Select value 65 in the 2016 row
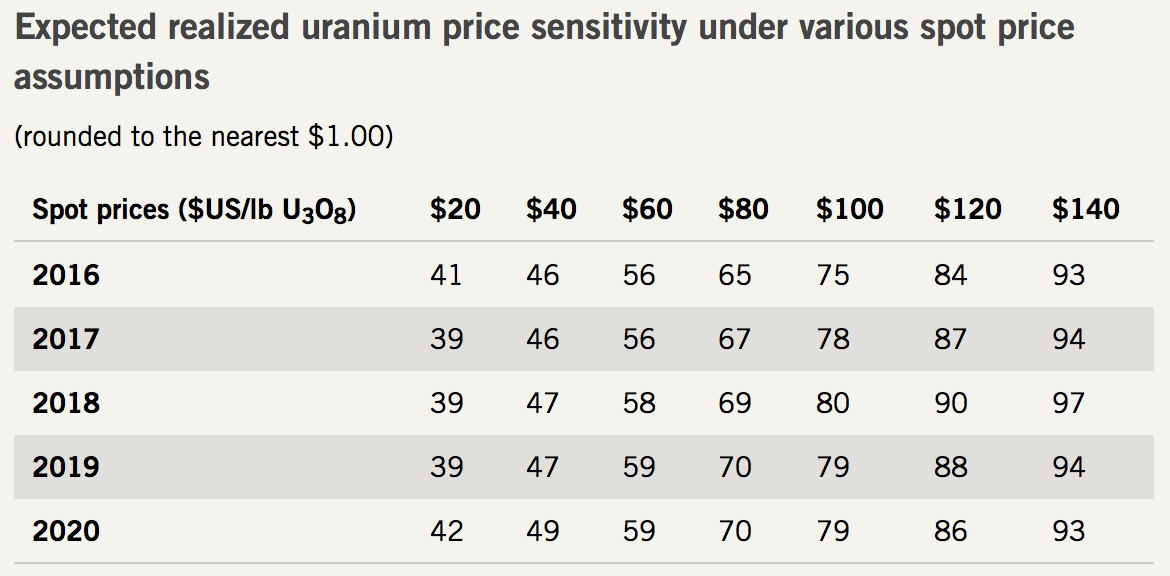 734,275
